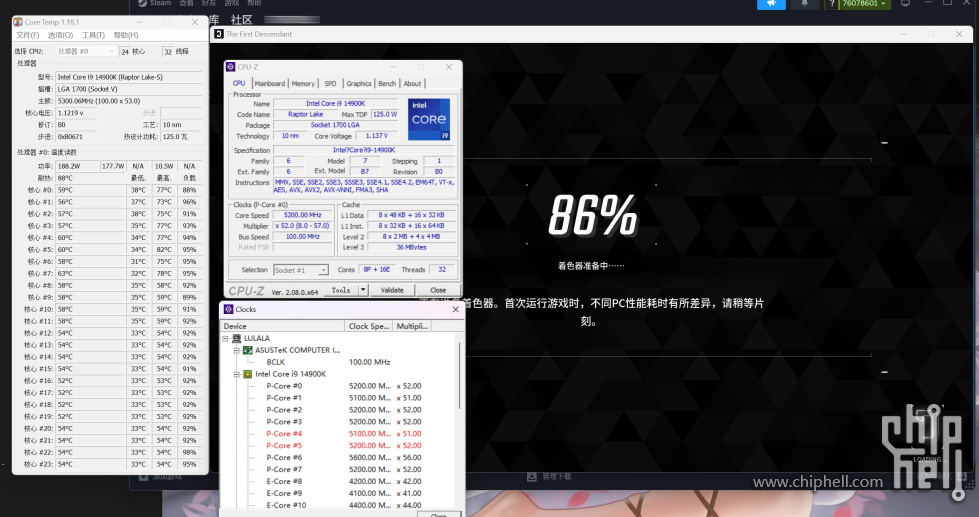The width and height of the screenshot is (979, 517).
Task: Open the Bench tab in CPU-Z
Action: coord(387,84)
